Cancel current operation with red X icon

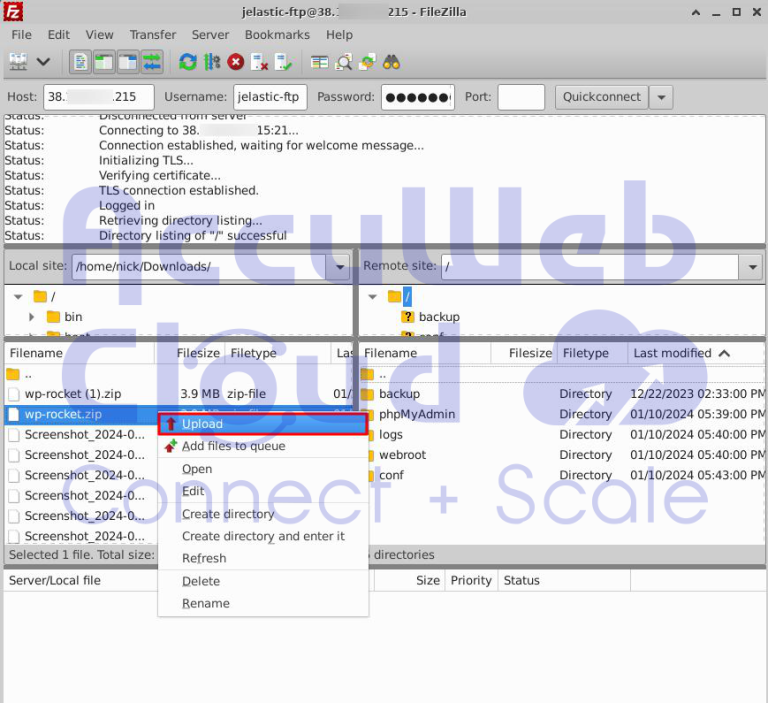click(235, 62)
